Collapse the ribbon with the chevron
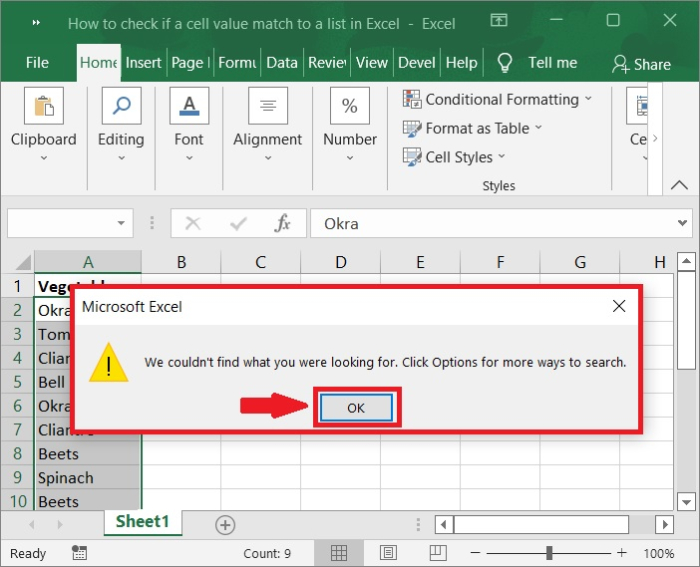 [x=679, y=185]
